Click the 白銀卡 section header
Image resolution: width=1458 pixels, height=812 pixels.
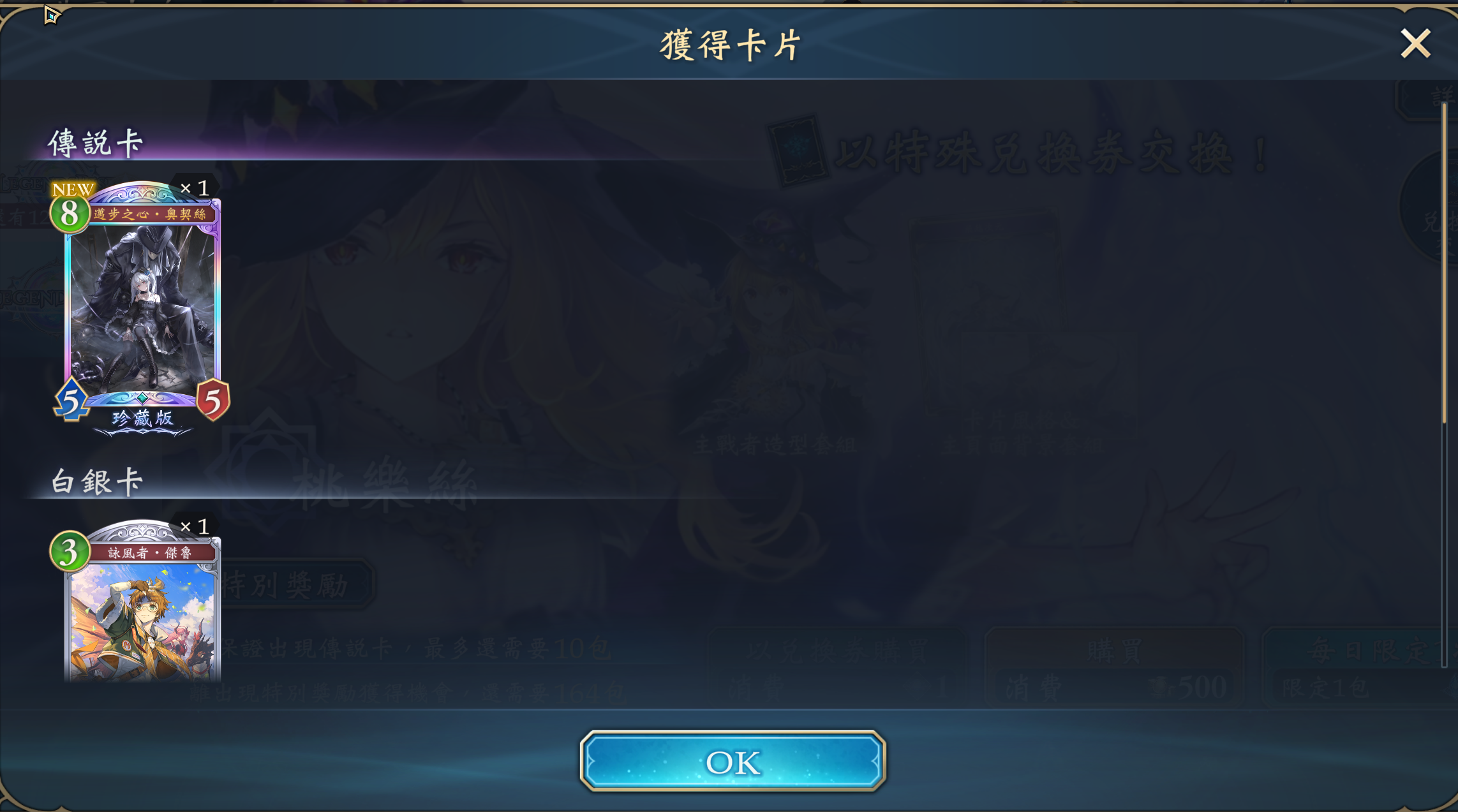[x=97, y=481]
